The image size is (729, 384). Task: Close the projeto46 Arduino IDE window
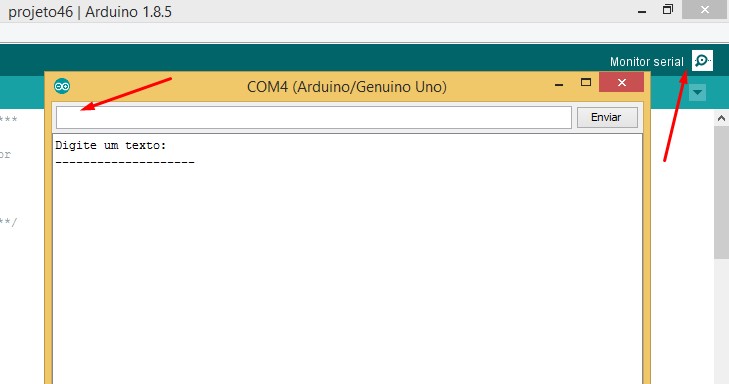[x=705, y=9]
